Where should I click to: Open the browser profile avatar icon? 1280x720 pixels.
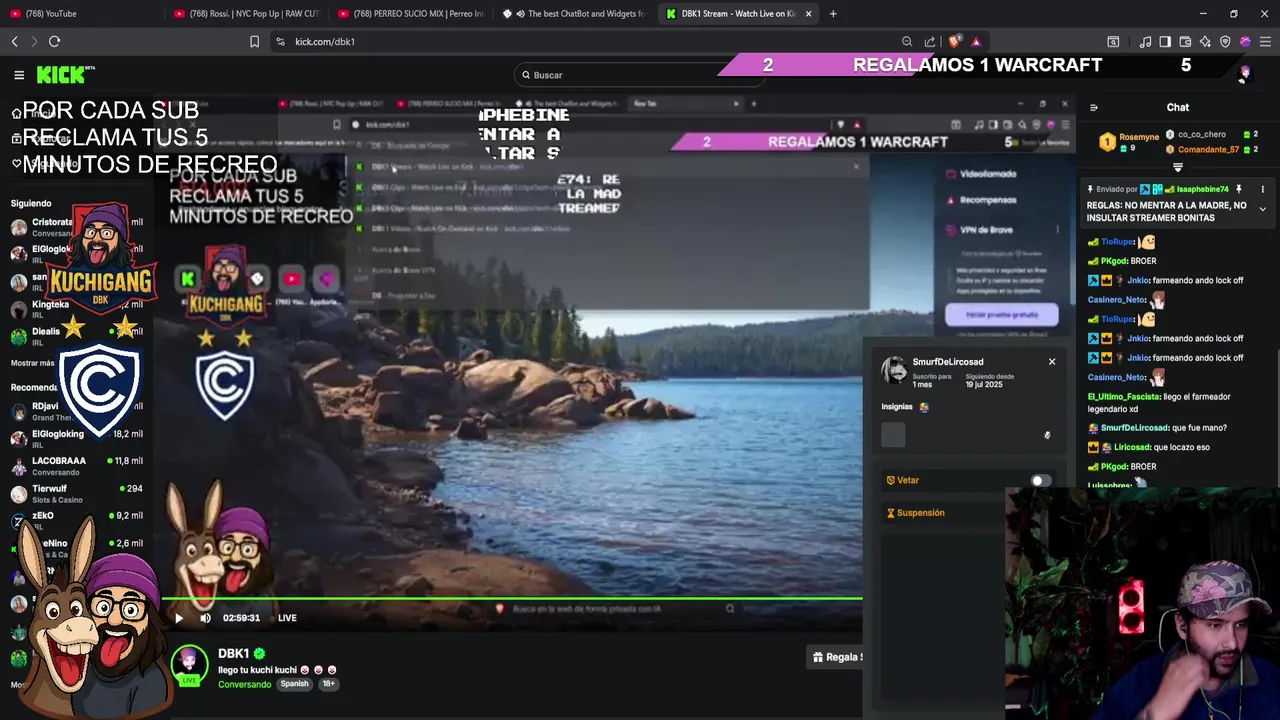(1245, 41)
